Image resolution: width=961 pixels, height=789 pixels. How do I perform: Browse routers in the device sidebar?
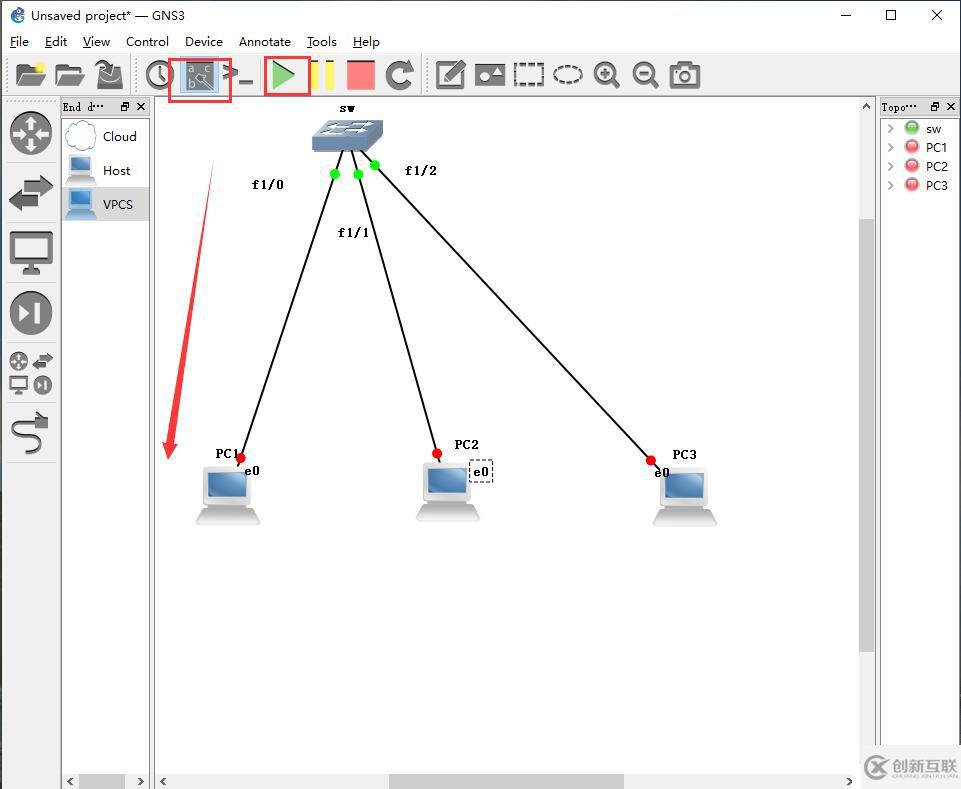point(31,133)
